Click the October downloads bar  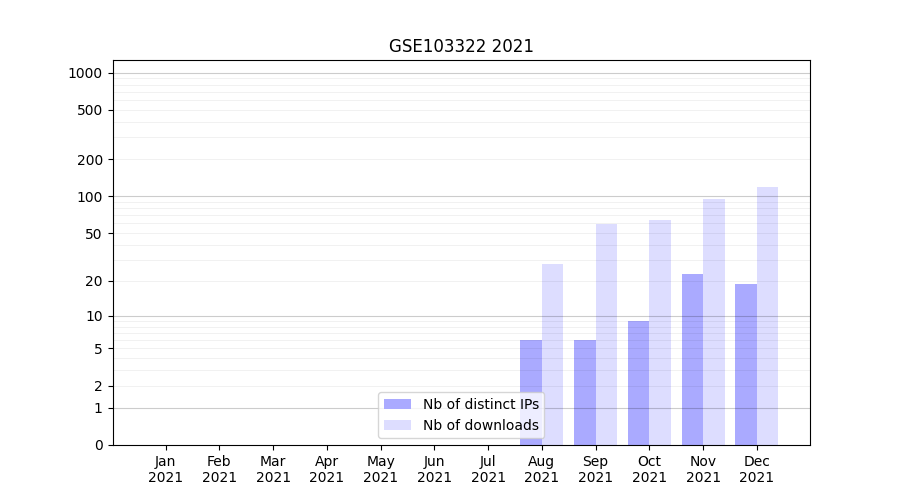[x=660, y=332]
